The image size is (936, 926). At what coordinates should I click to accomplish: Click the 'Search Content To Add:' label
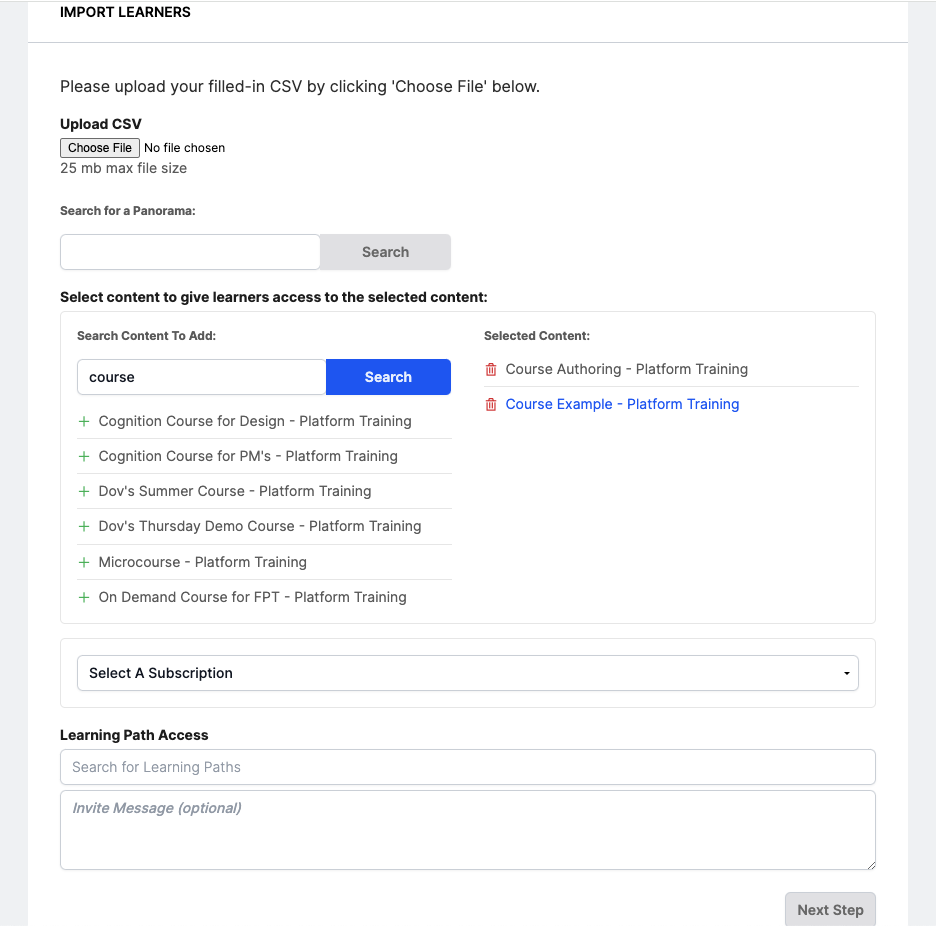(x=146, y=336)
